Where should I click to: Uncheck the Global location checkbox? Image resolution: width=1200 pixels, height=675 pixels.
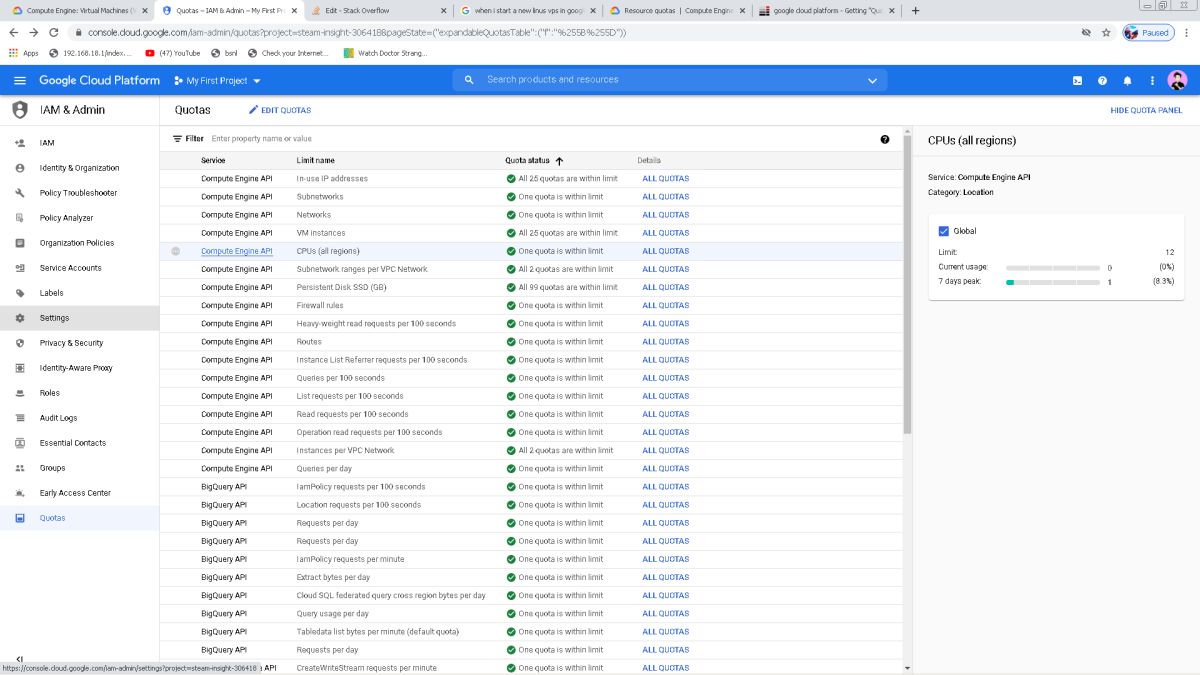coord(943,231)
